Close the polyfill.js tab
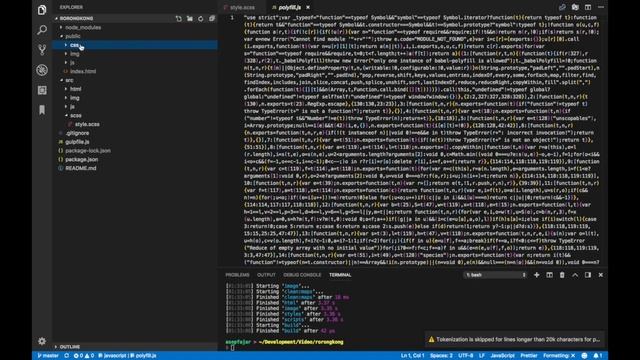Image resolution: width=640 pixels, height=360 pixels. click(308, 7)
